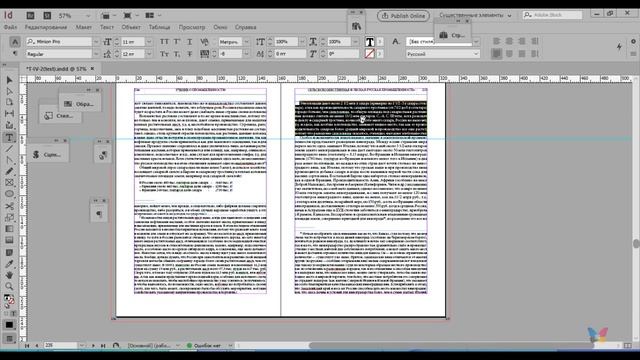Screen dimensions: 640x360
Task: Go to the first page button
Action: pos(27,346)
